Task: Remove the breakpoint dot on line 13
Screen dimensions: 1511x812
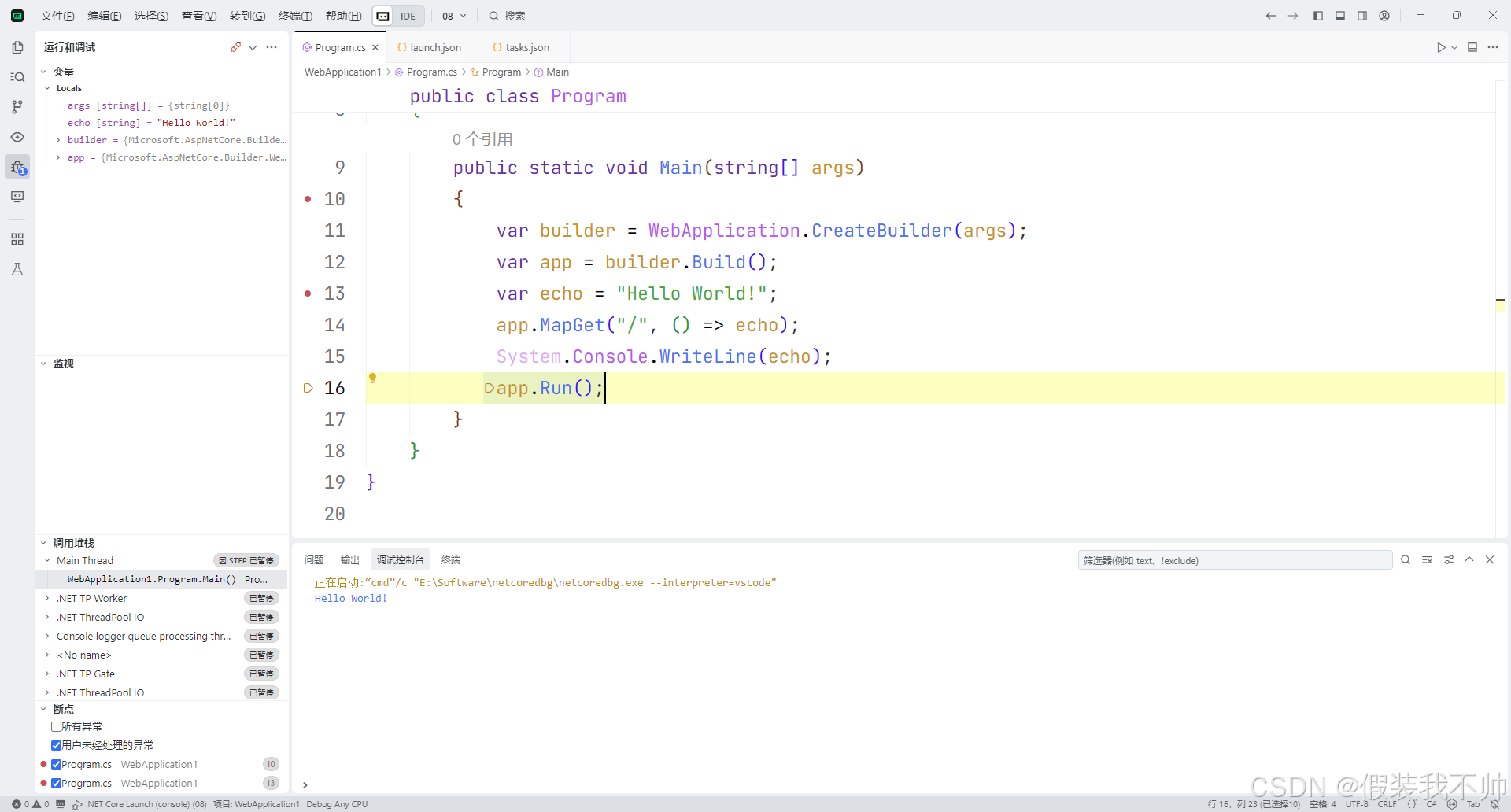Action: tap(308, 293)
